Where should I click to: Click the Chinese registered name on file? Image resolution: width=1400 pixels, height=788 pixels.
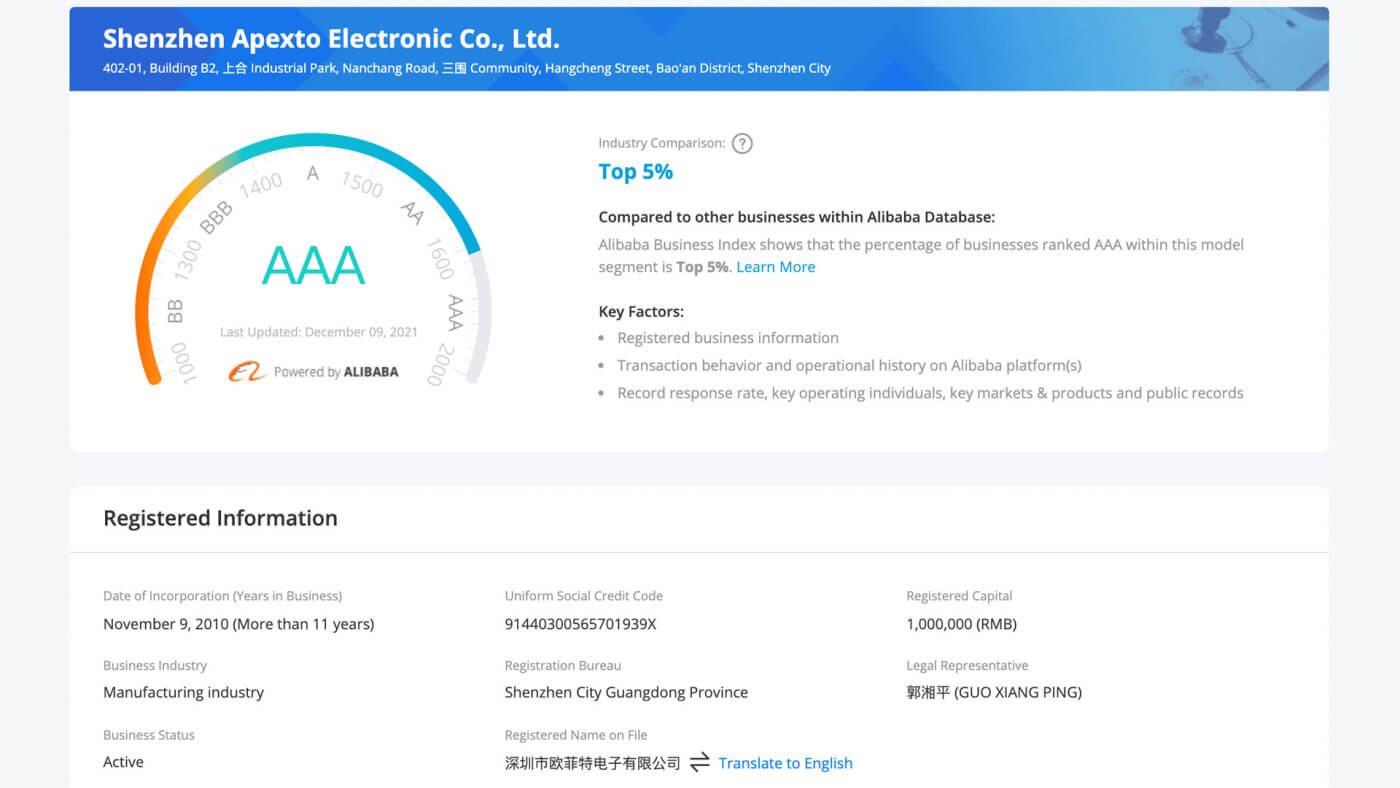pos(592,763)
